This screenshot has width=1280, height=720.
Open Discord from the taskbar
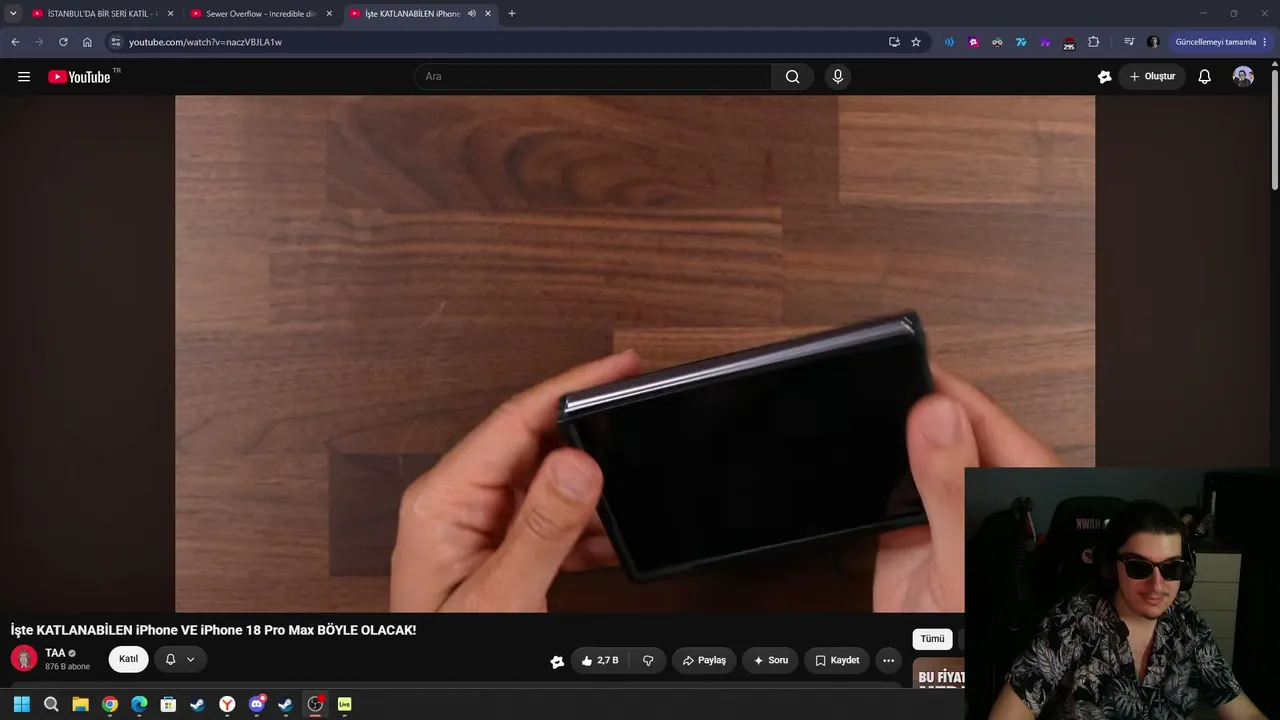pos(257,704)
